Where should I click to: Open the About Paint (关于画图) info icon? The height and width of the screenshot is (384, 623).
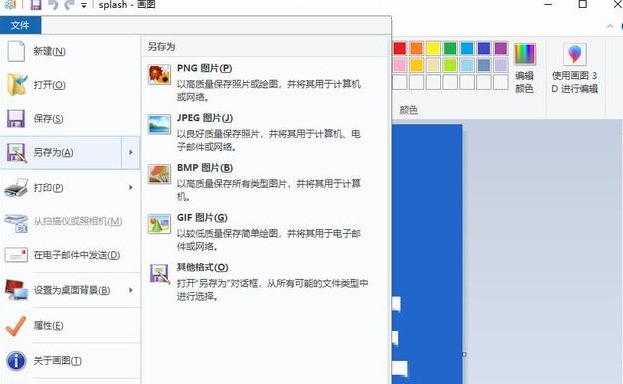coord(16,361)
